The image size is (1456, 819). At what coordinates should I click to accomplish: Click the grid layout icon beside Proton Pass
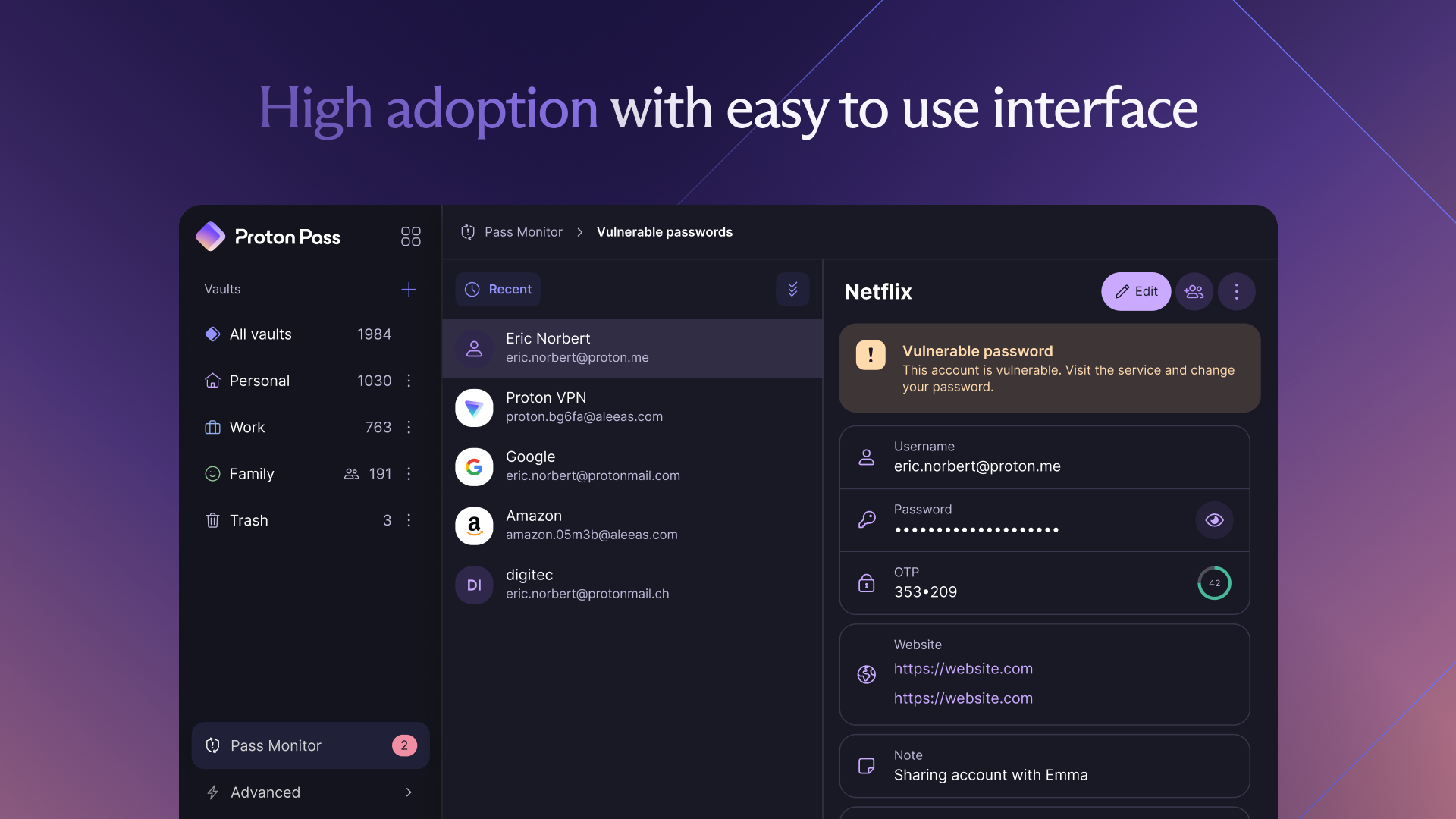pyautogui.click(x=410, y=237)
